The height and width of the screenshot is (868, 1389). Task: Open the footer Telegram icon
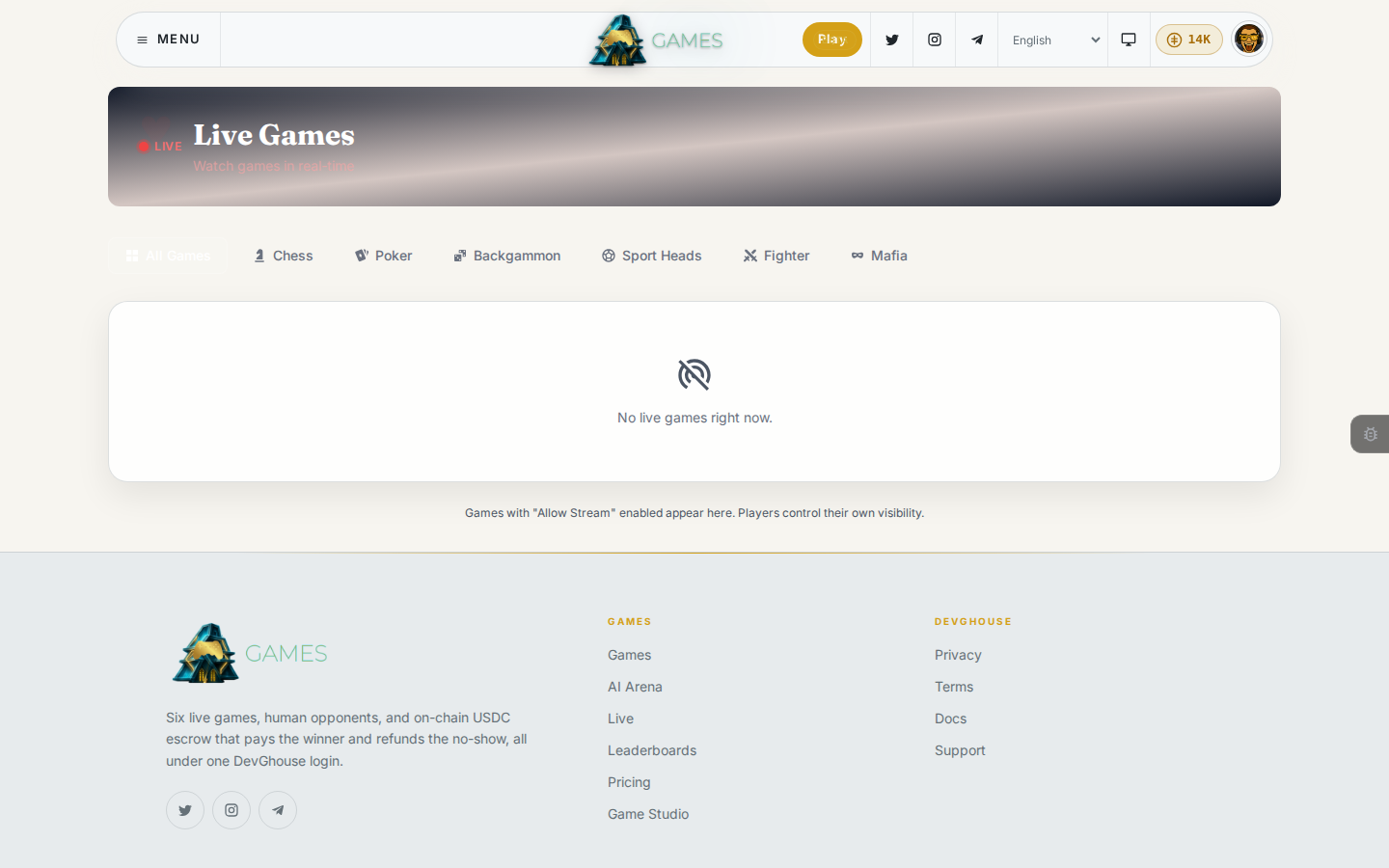278,810
